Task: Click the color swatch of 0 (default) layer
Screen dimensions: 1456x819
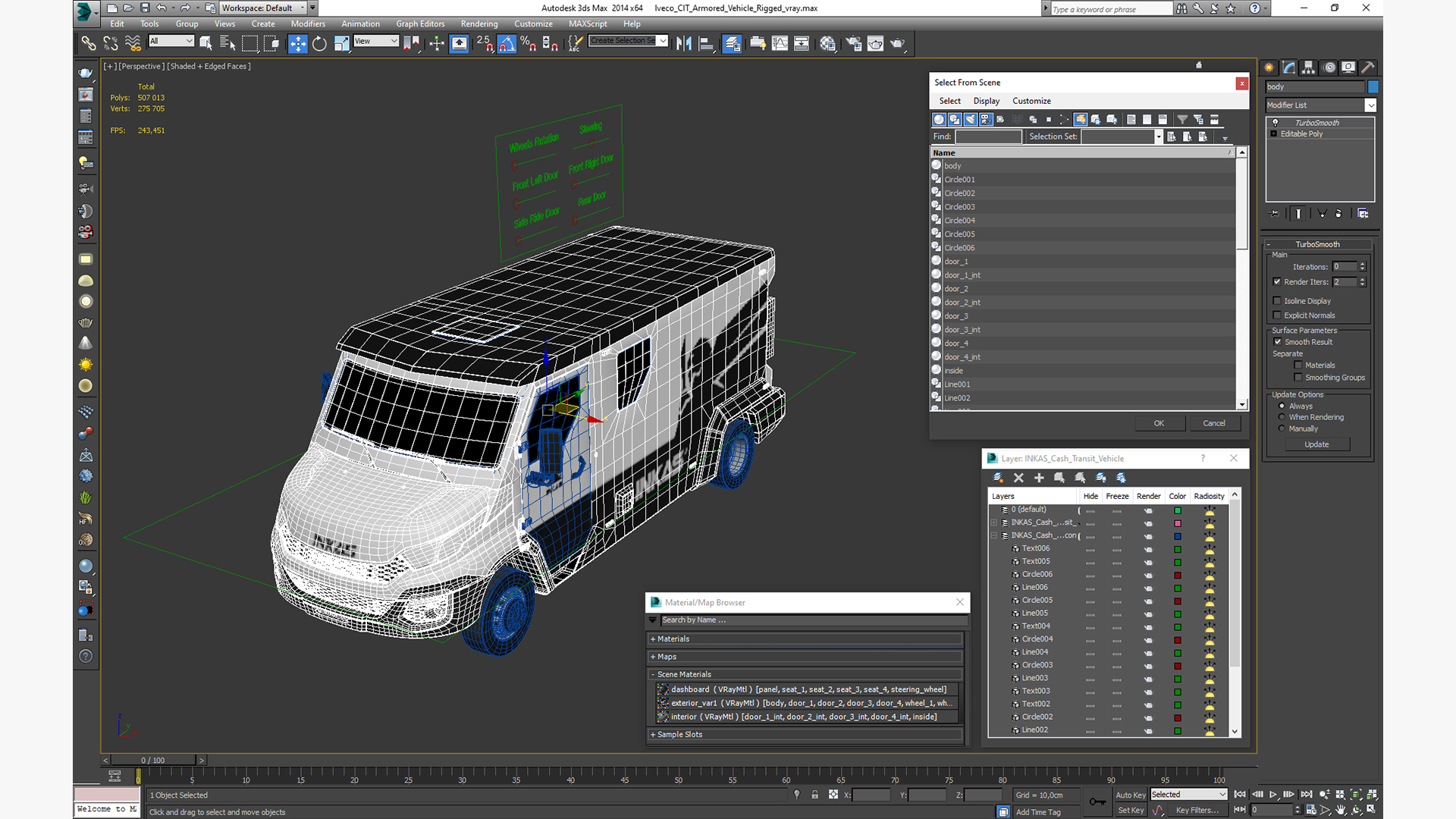Action: pyautogui.click(x=1178, y=510)
